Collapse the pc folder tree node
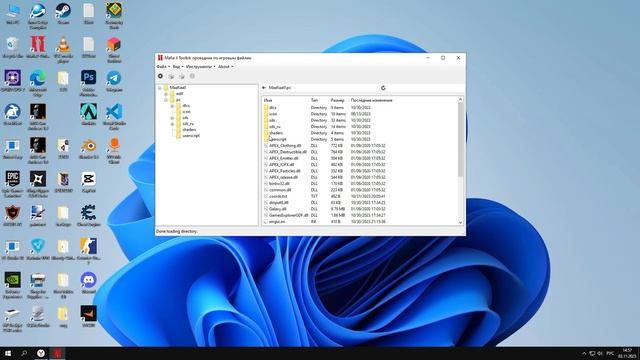Screen dimensions: 640x360 pyautogui.click(x=166, y=100)
